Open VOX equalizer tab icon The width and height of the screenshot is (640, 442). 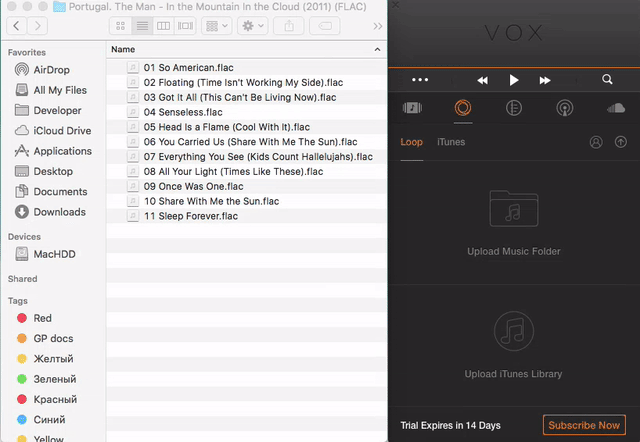pyautogui.click(x=513, y=108)
